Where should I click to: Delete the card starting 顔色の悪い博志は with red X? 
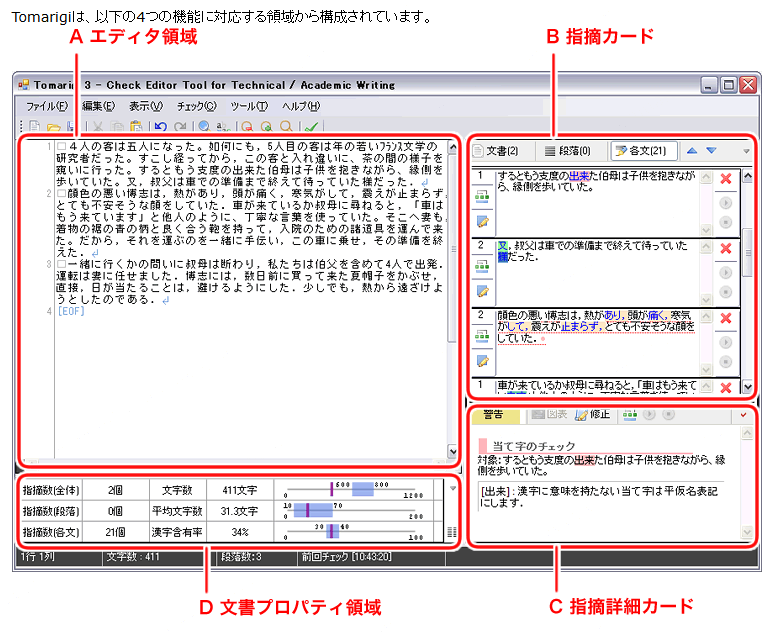point(725,318)
